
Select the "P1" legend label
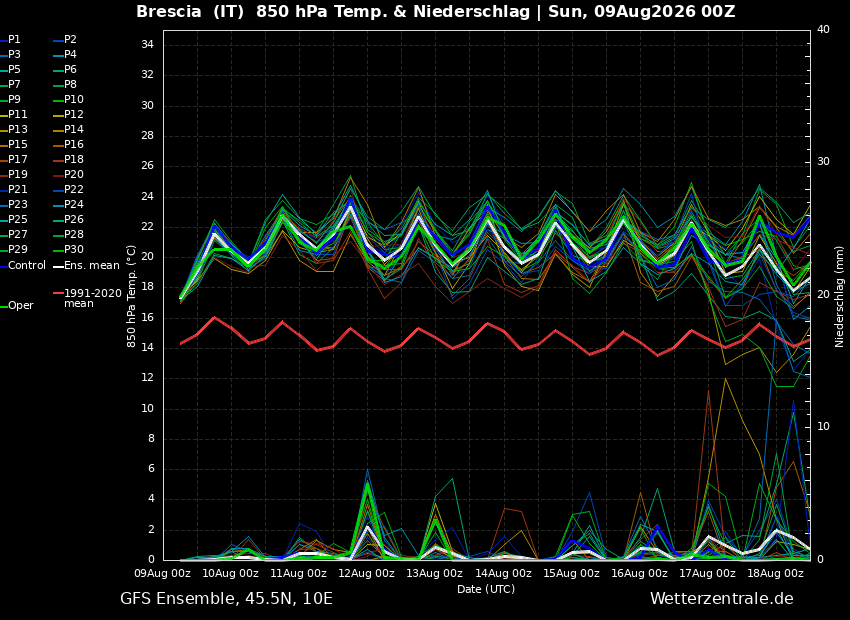pos(14,40)
